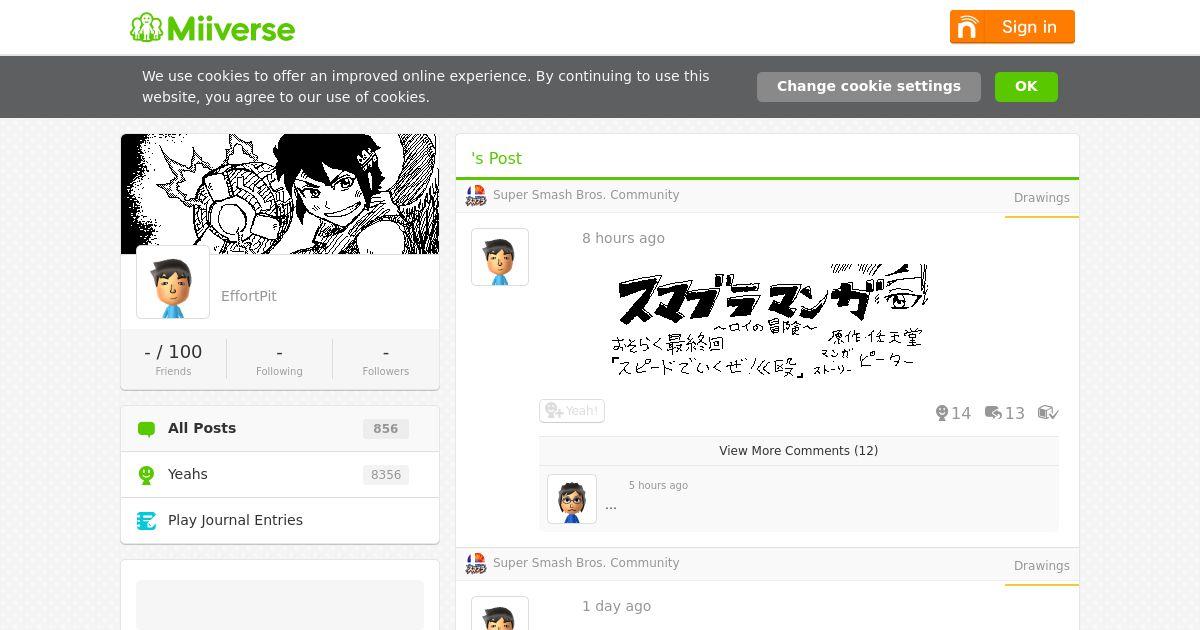Open the poster avatar on the 8 hours ago post
1200x630 pixels.
(x=500, y=257)
